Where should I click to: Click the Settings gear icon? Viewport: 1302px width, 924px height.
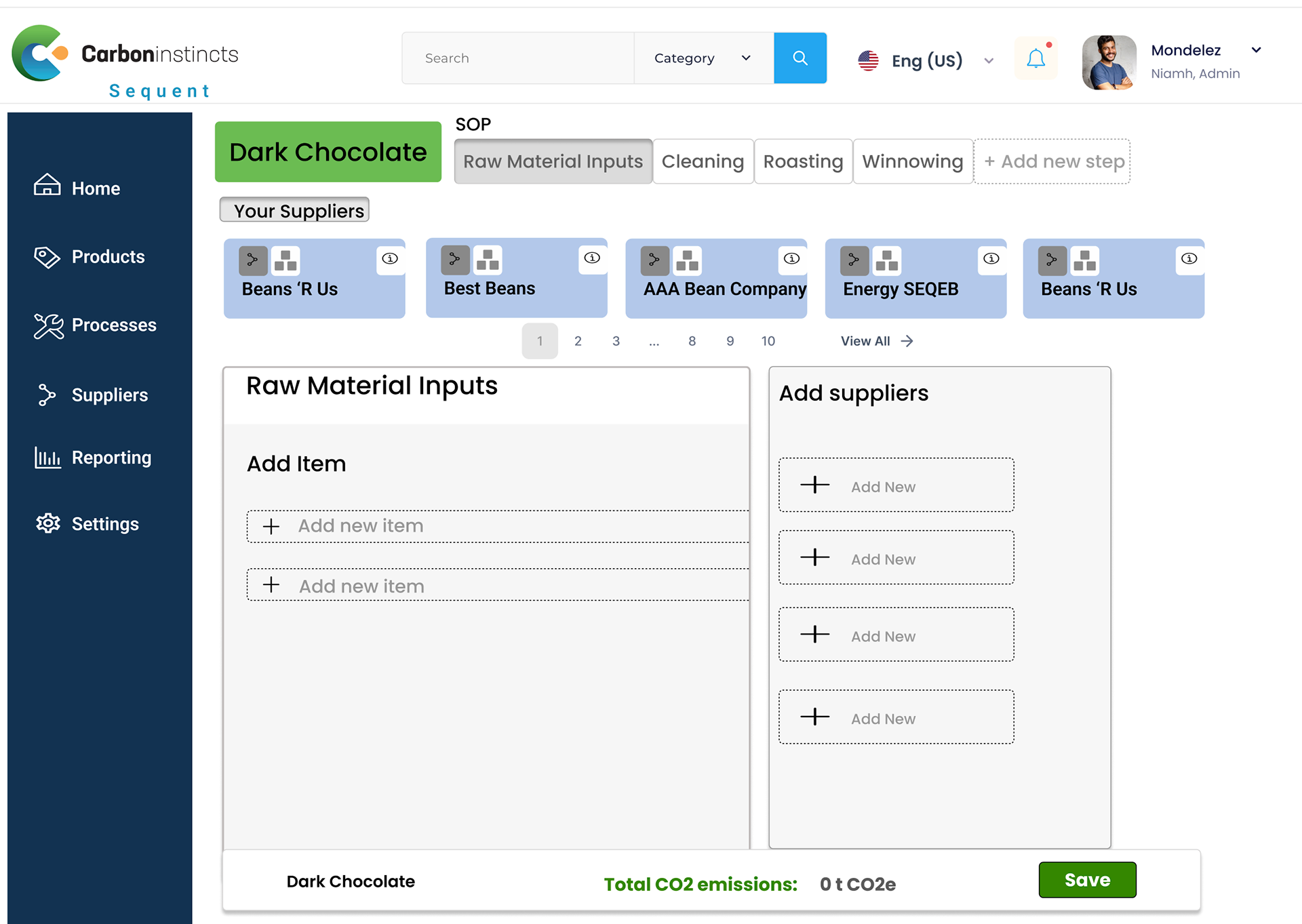coord(48,523)
